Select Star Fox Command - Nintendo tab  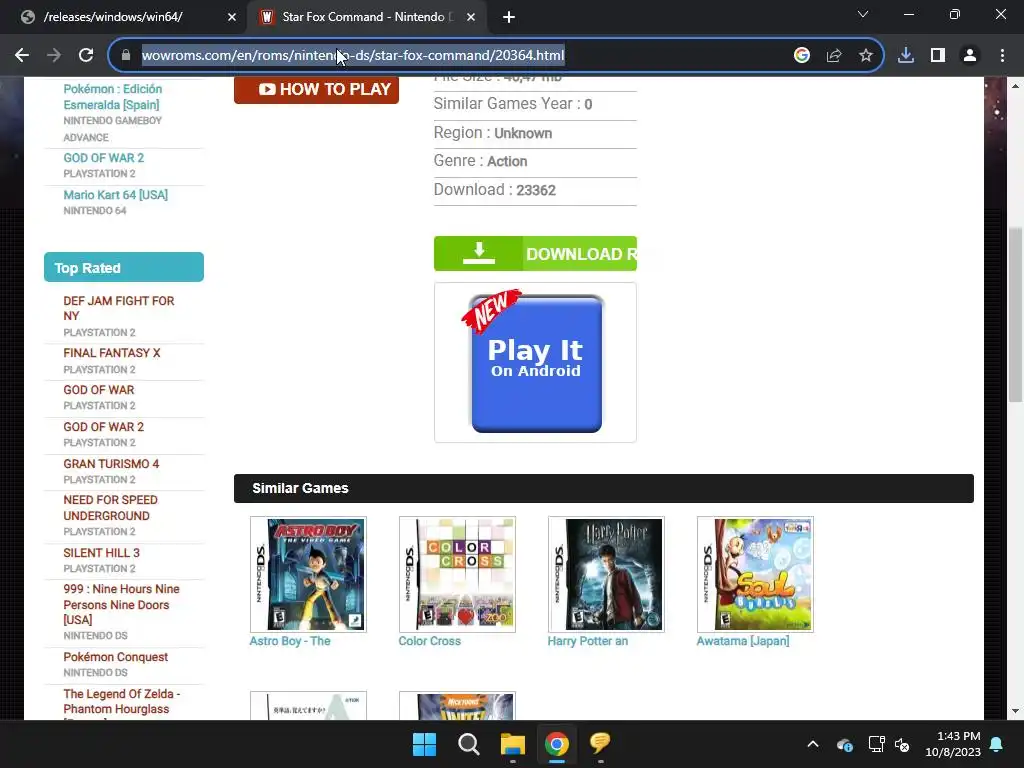click(x=367, y=17)
